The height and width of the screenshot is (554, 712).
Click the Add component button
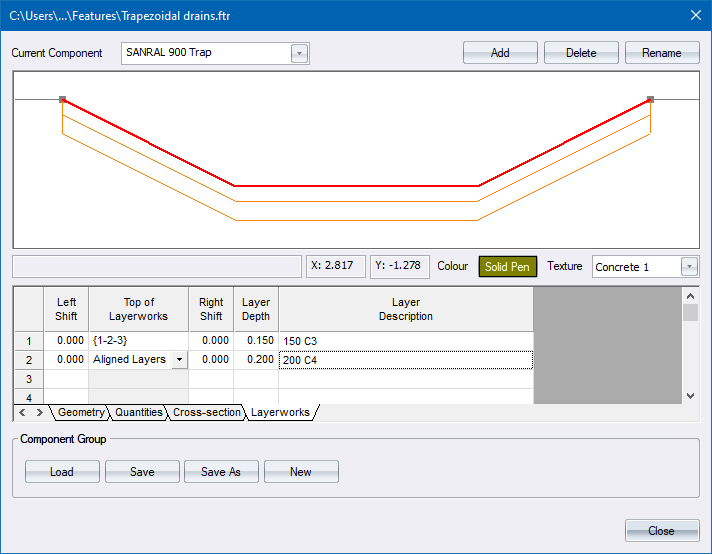[x=500, y=53]
